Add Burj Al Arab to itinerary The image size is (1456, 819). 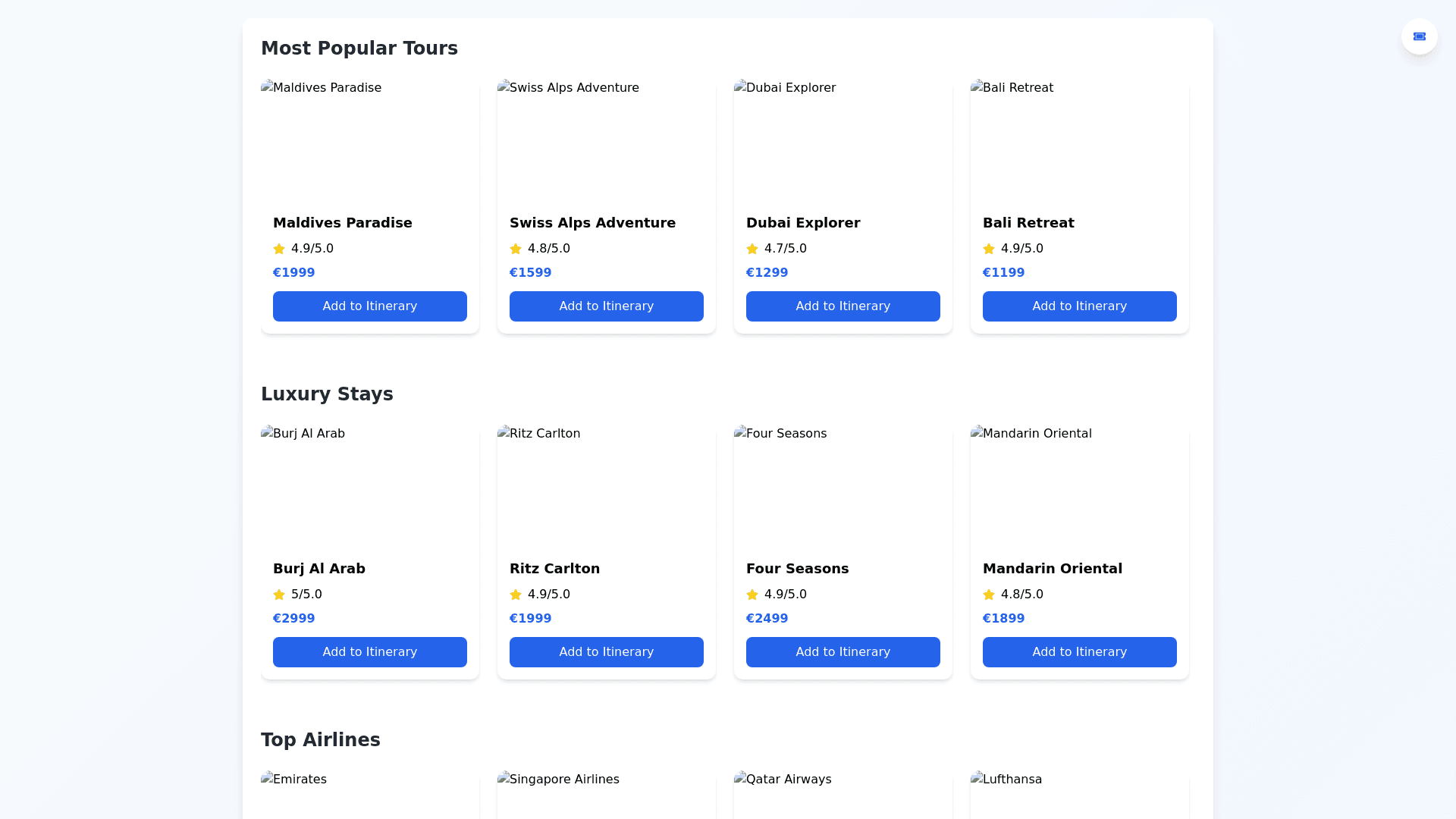tap(369, 652)
